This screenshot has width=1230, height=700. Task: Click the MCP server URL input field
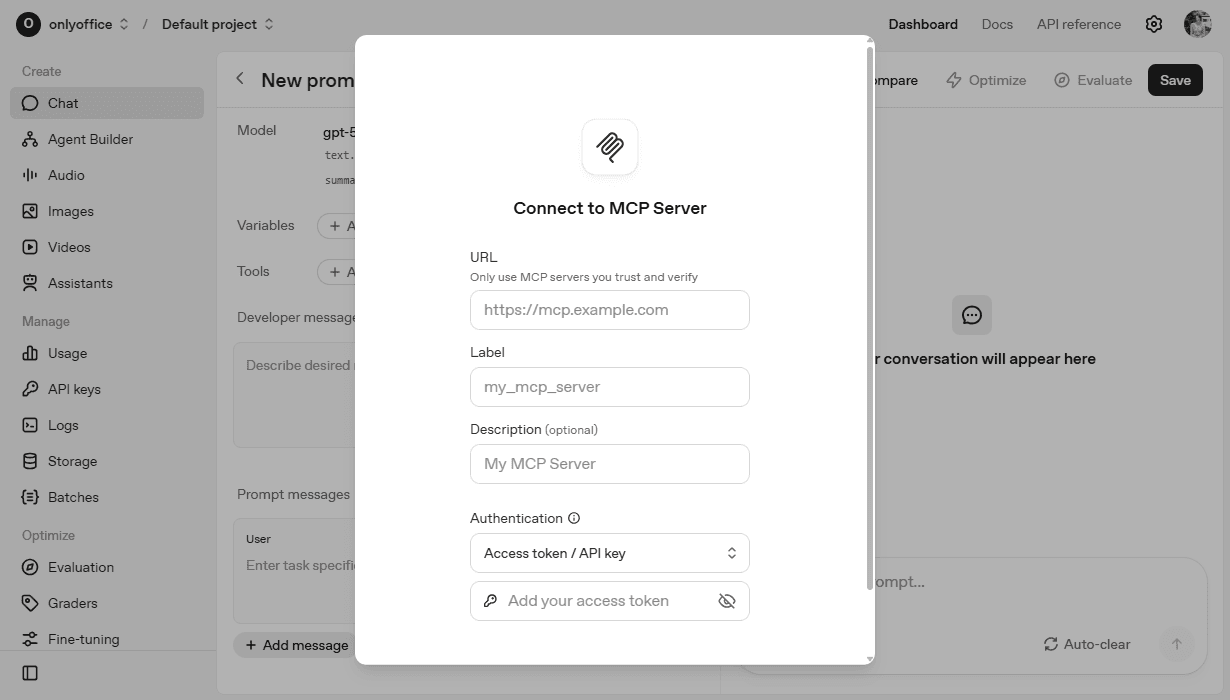[x=609, y=310]
